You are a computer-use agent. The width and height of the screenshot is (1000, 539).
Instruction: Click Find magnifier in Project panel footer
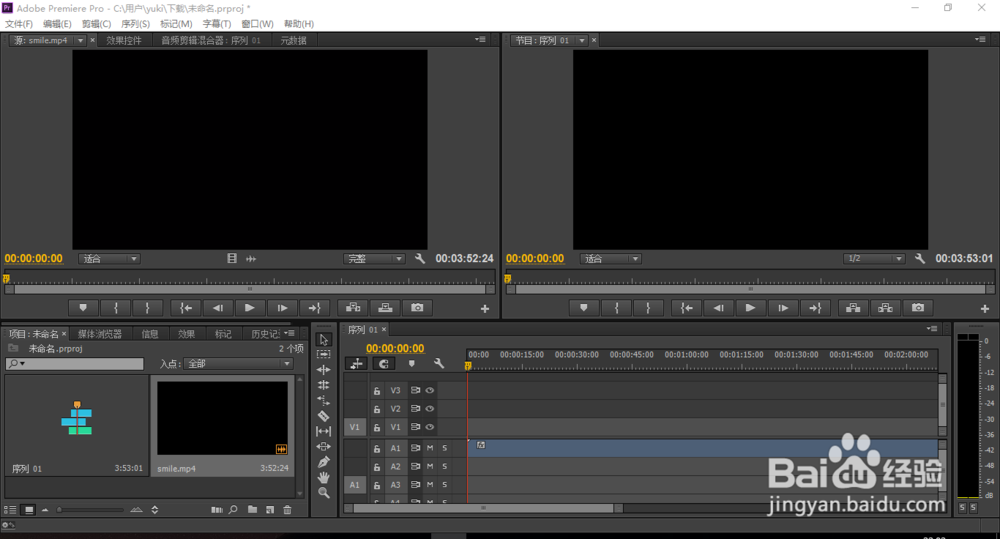click(x=233, y=510)
